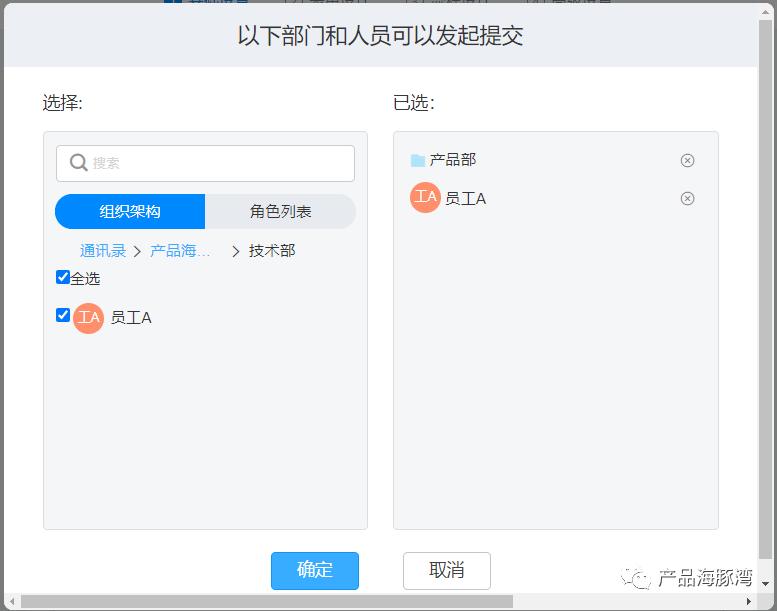
Task: Click 员工A avatar in the organization list
Action: click(x=88, y=318)
